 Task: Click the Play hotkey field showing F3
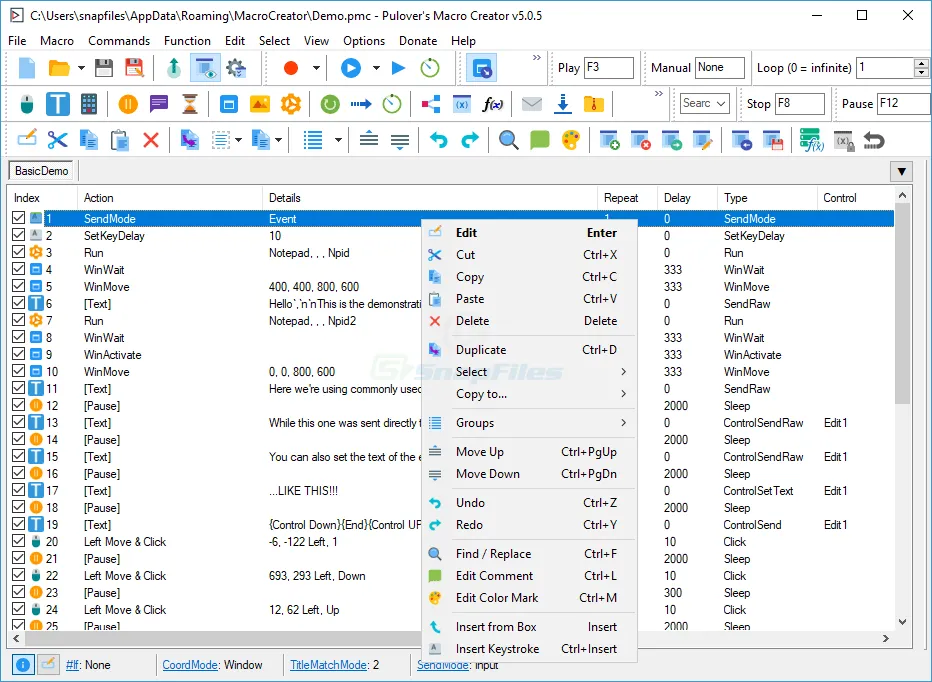[609, 68]
